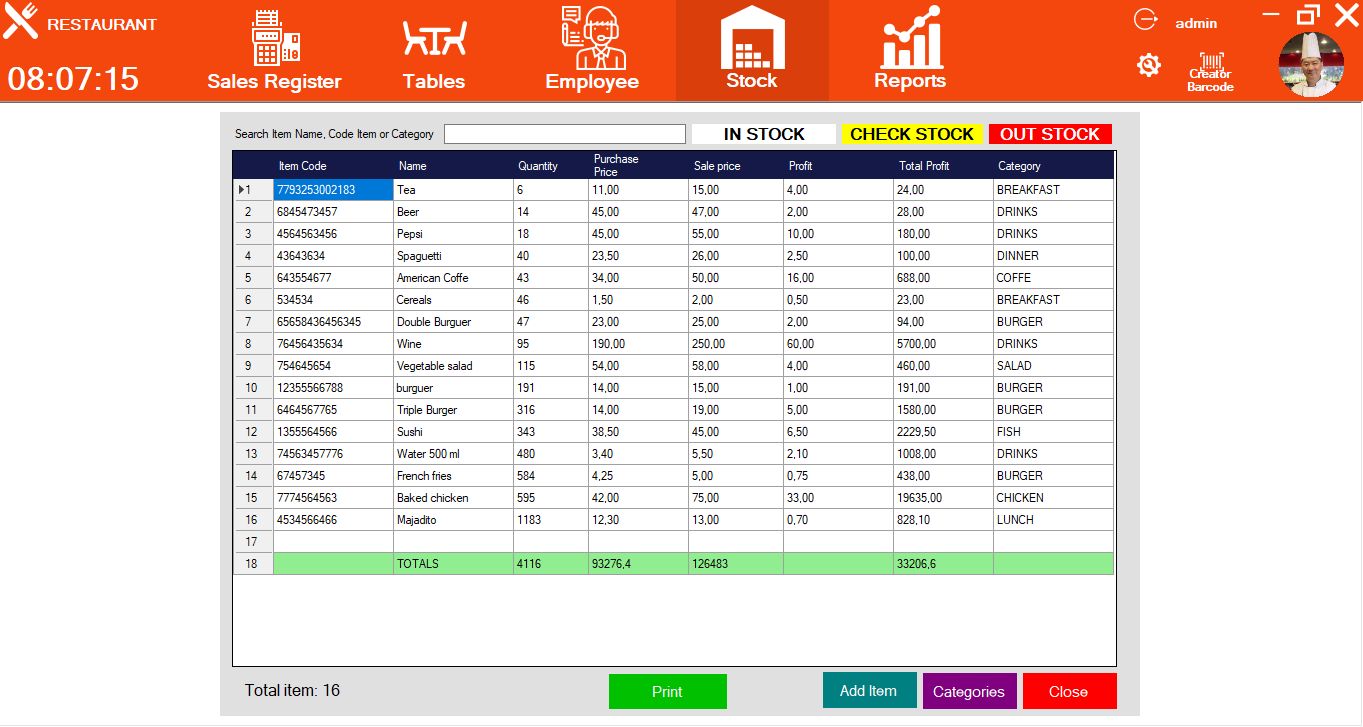The height and width of the screenshot is (727, 1363).
Task: Switch to the Employee tab label
Action: 592,82
